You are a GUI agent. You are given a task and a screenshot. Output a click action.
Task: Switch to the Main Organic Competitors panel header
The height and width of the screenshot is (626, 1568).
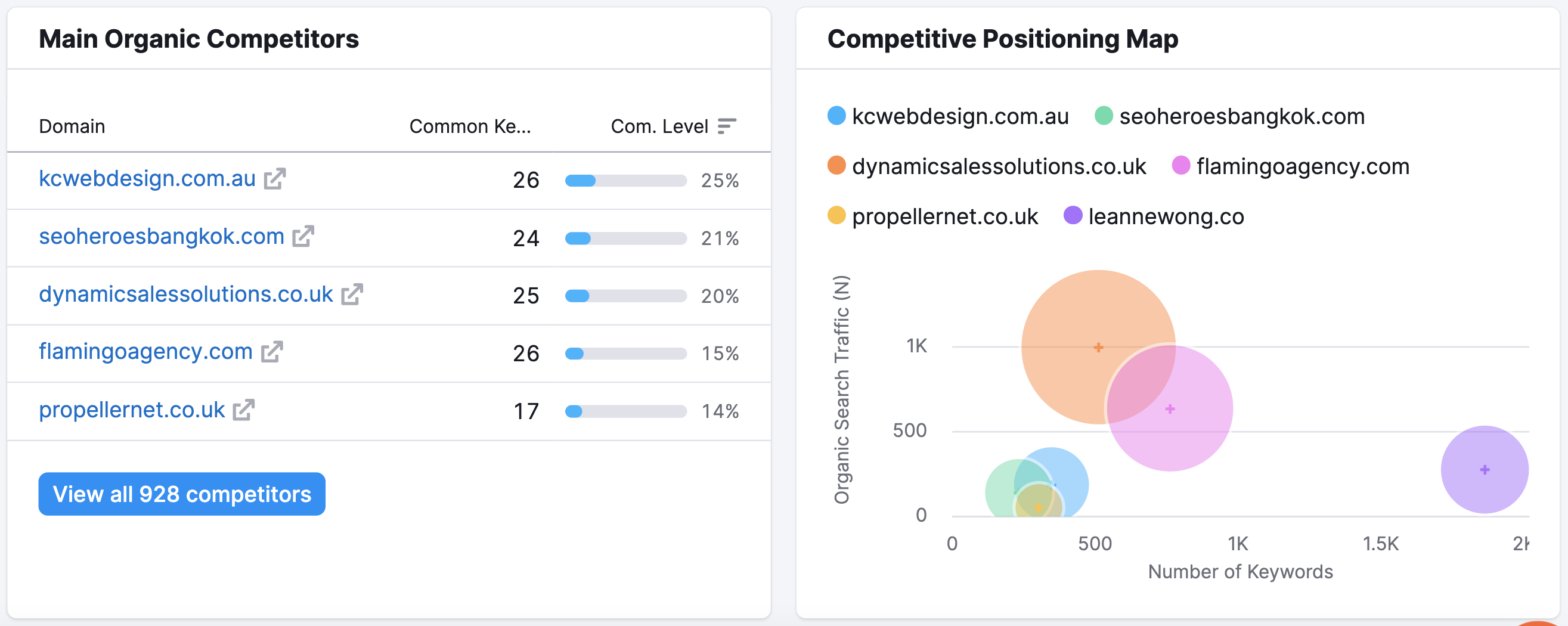pyautogui.click(x=199, y=38)
